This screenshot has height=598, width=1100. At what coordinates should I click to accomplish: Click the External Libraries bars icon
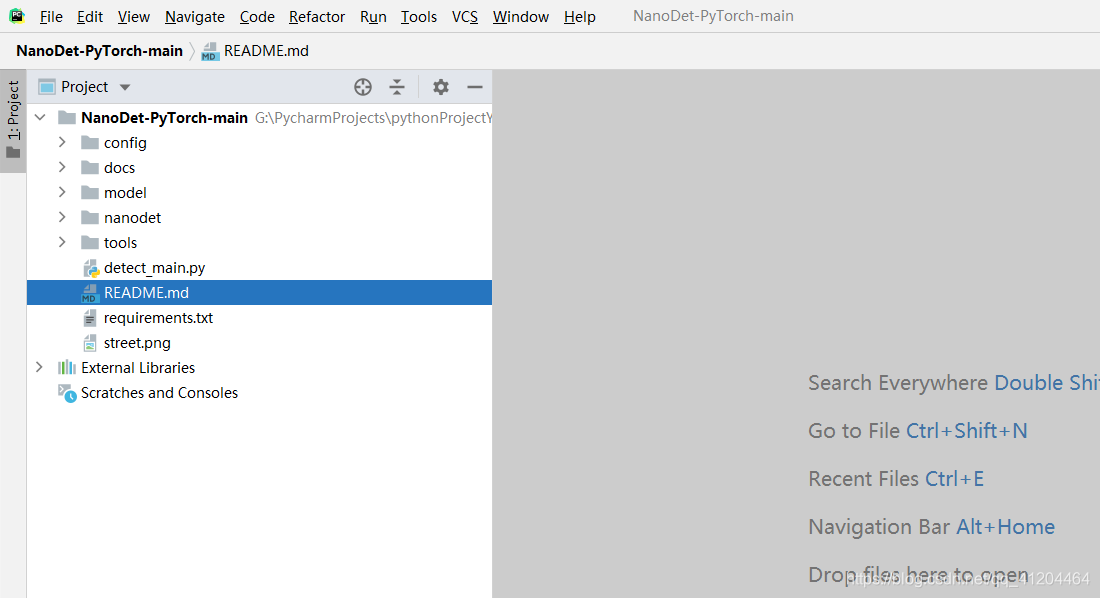point(67,368)
